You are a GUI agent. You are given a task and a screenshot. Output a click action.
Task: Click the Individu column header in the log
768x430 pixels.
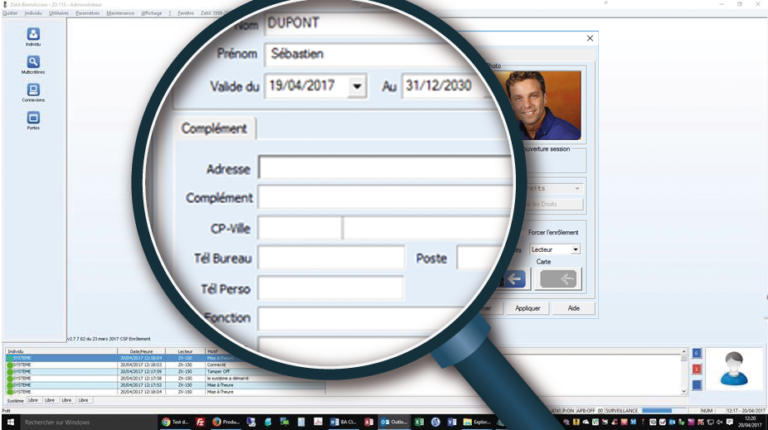(61, 351)
